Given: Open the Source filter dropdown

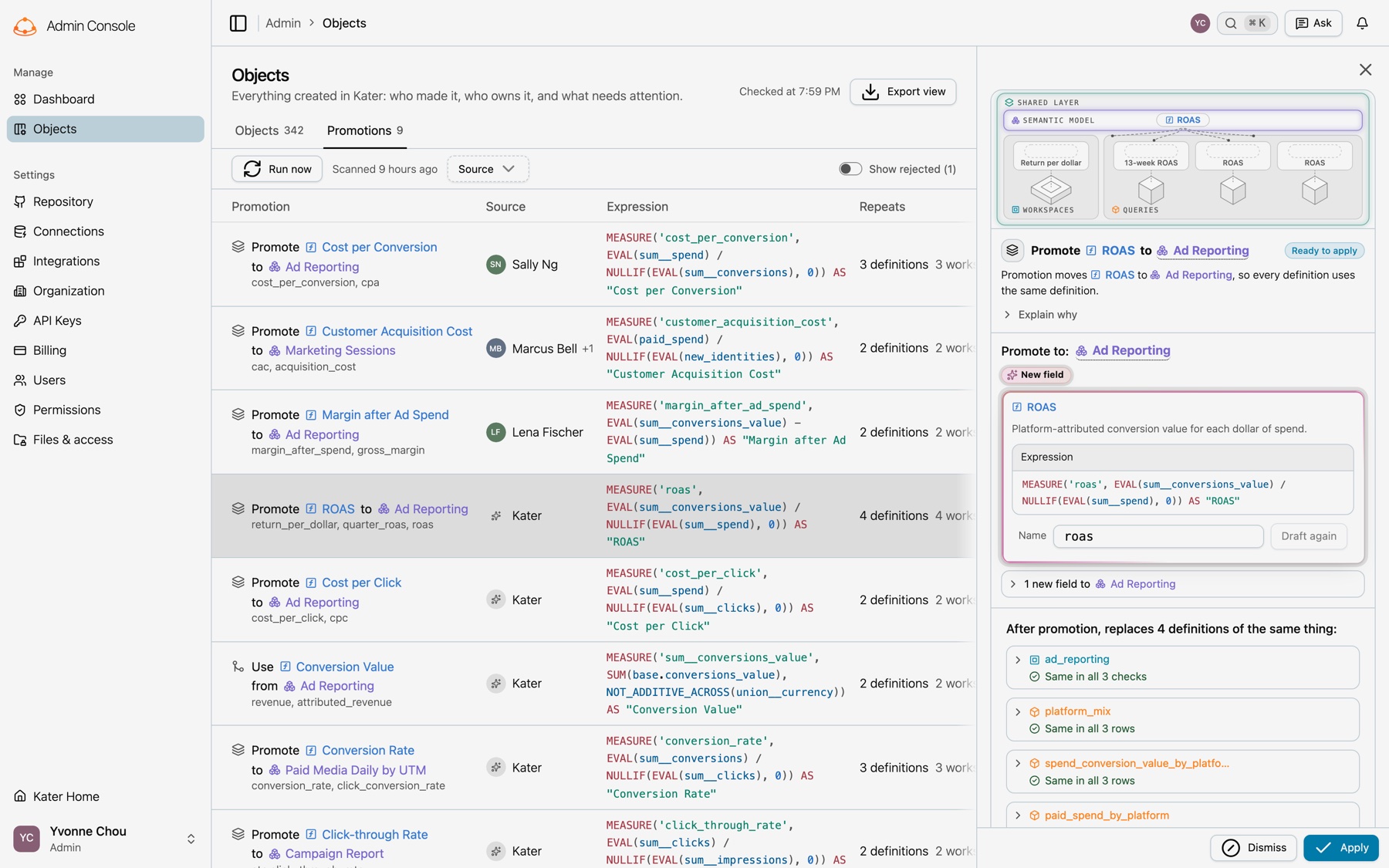Looking at the screenshot, I should (488, 169).
